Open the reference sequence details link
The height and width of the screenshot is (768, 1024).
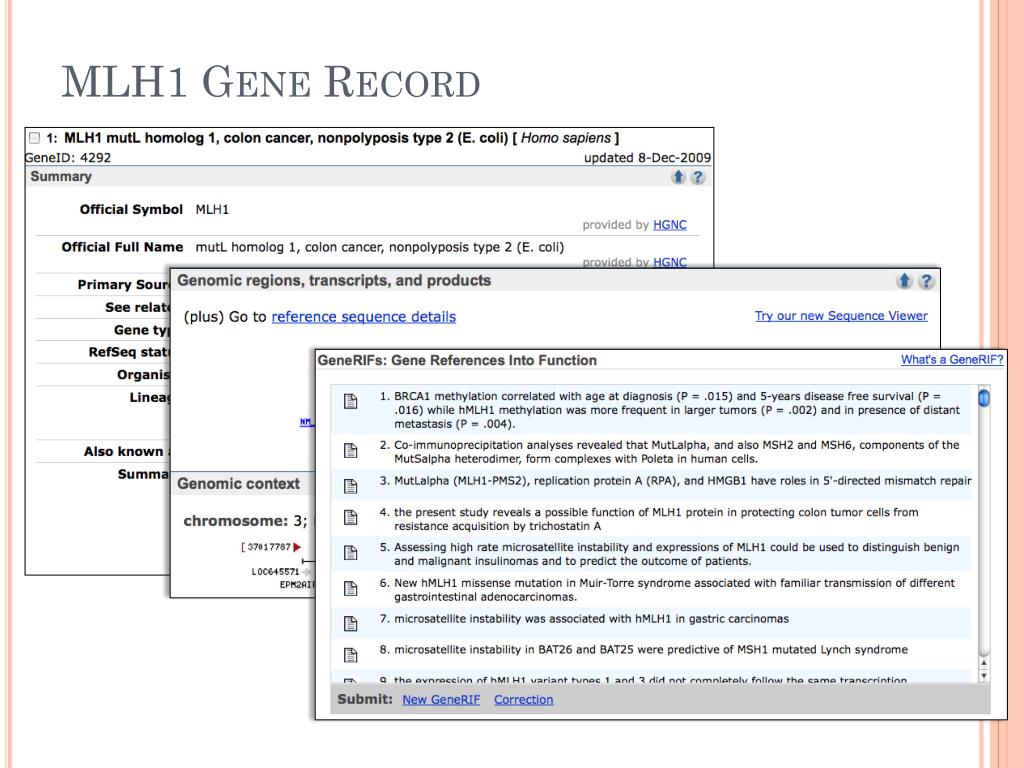[x=364, y=317]
